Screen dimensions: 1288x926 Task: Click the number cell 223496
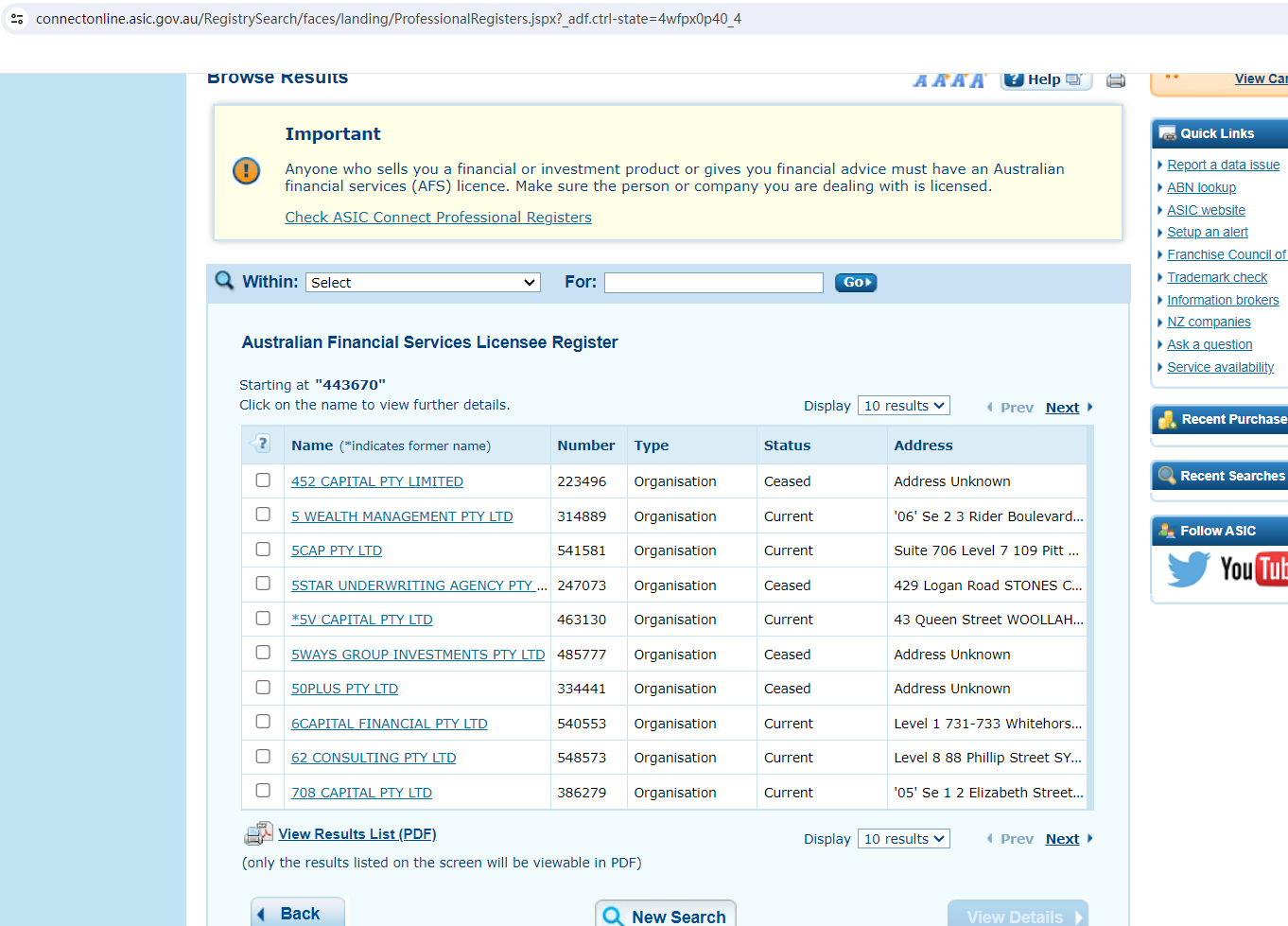(x=582, y=481)
